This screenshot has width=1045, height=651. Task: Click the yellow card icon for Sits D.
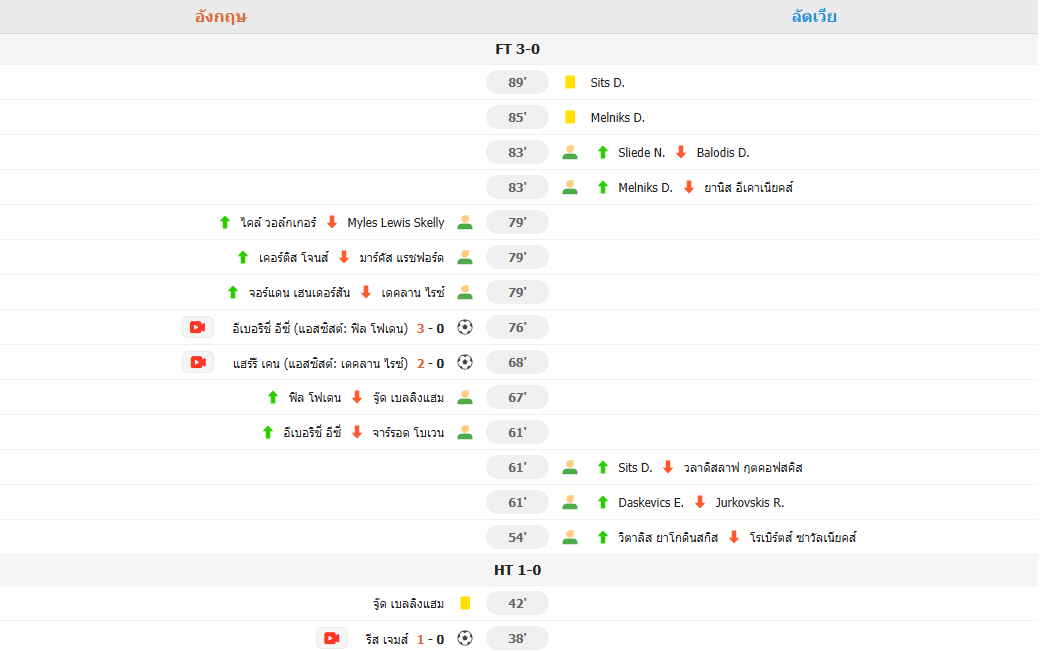570,82
